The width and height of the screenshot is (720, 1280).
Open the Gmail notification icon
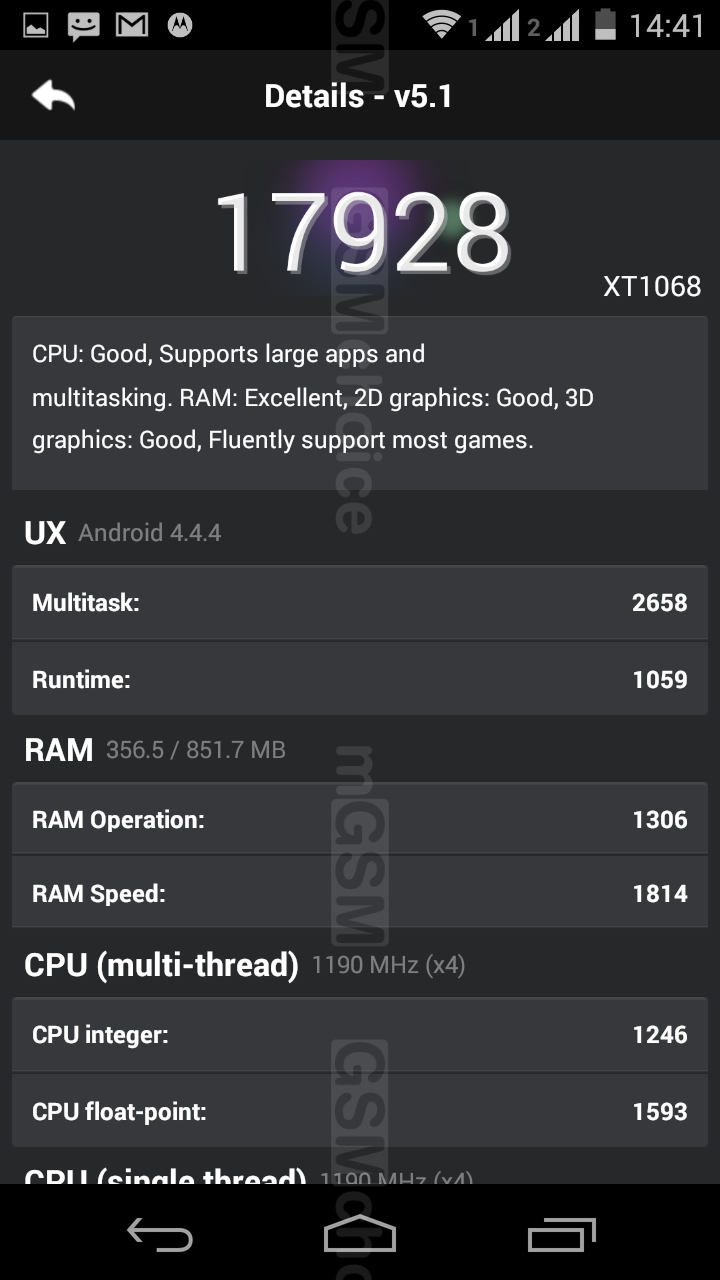click(x=132, y=25)
